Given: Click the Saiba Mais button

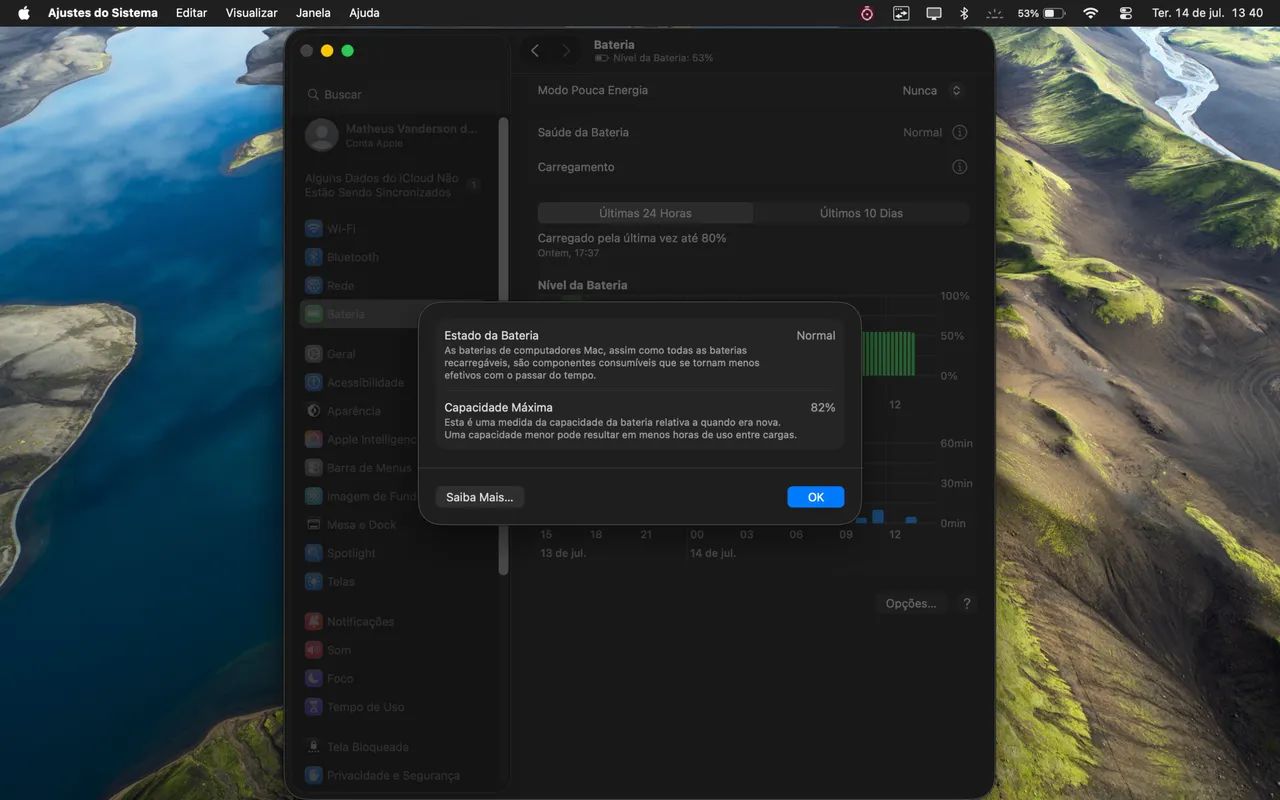Looking at the screenshot, I should [x=480, y=497].
